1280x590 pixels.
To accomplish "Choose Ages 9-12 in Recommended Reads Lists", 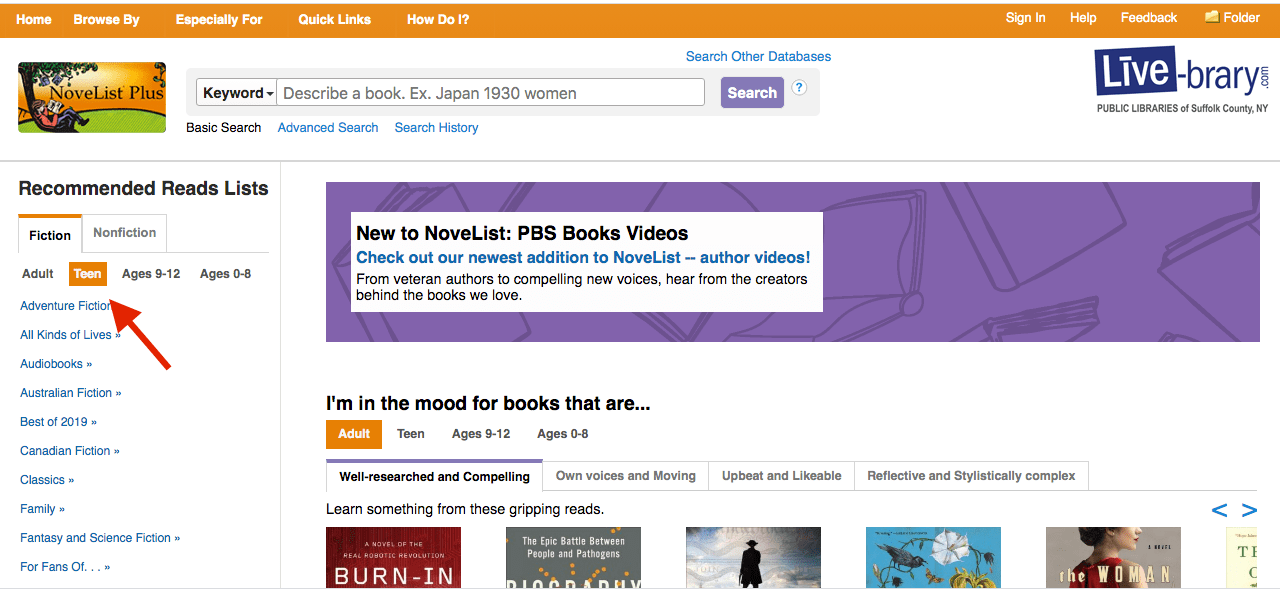I will click(x=151, y=274).
